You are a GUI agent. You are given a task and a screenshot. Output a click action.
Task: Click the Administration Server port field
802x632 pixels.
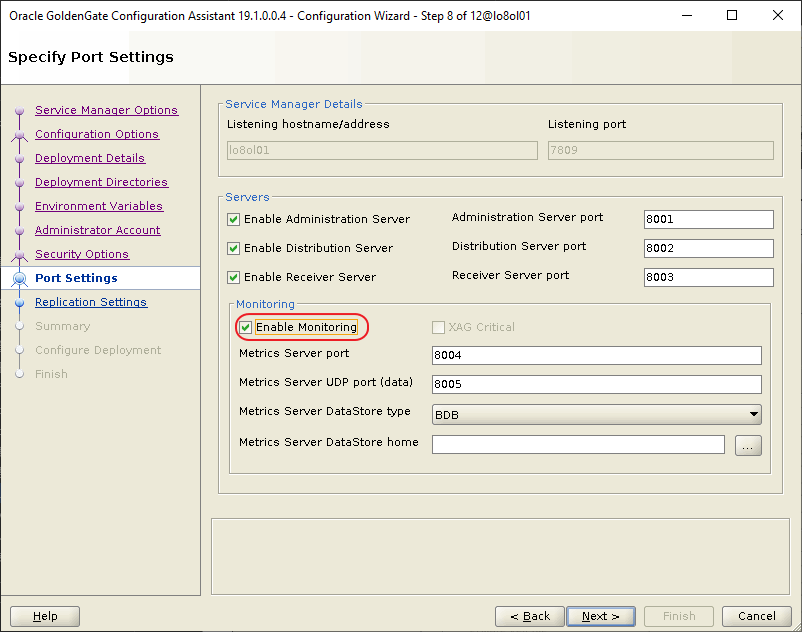coord(708,220)
